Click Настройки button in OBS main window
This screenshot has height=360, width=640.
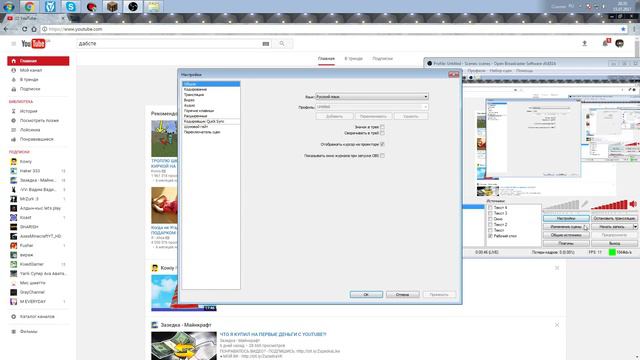point(566,218)
